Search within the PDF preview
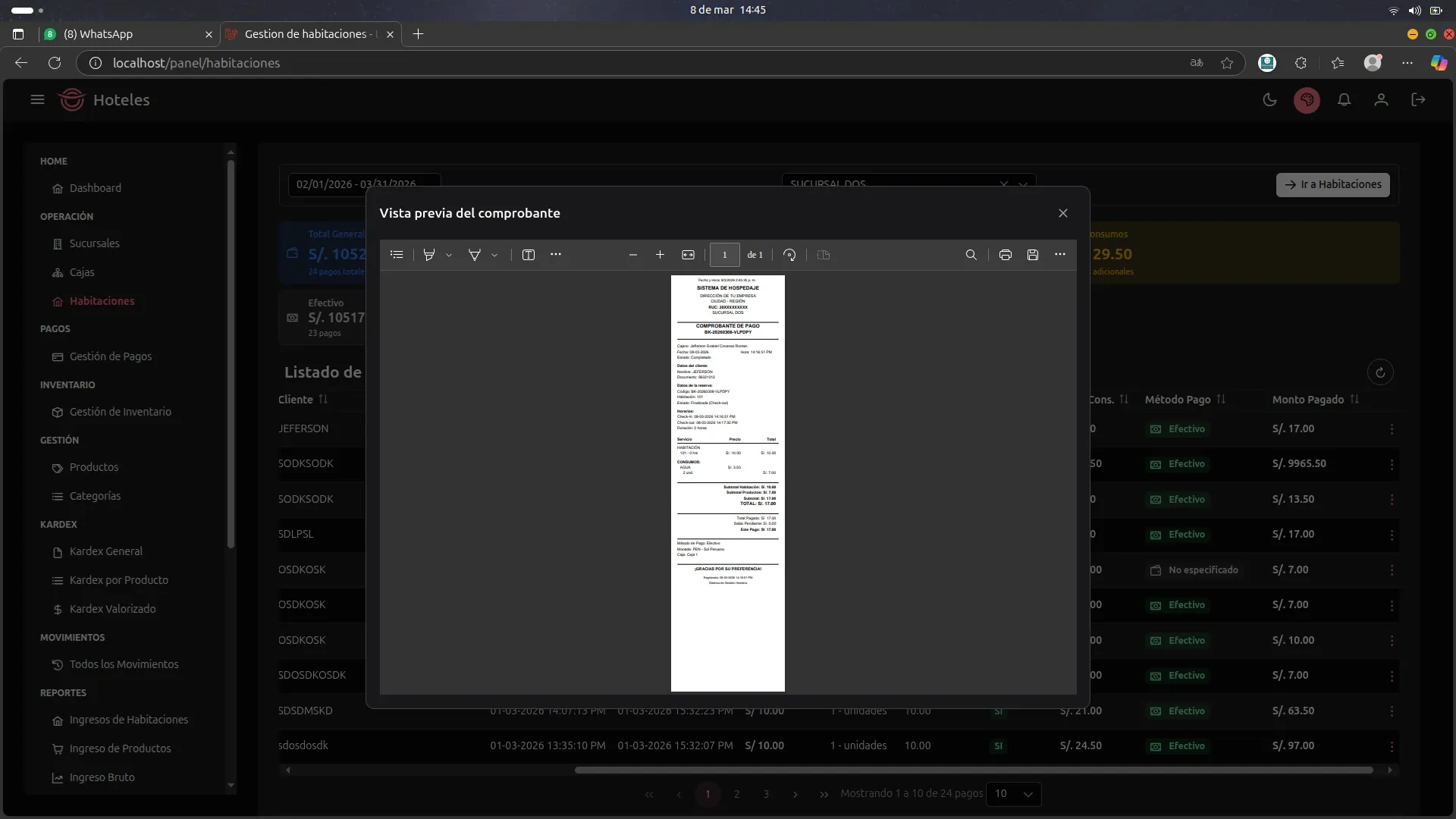1456x819 pixels. [971, 255]
